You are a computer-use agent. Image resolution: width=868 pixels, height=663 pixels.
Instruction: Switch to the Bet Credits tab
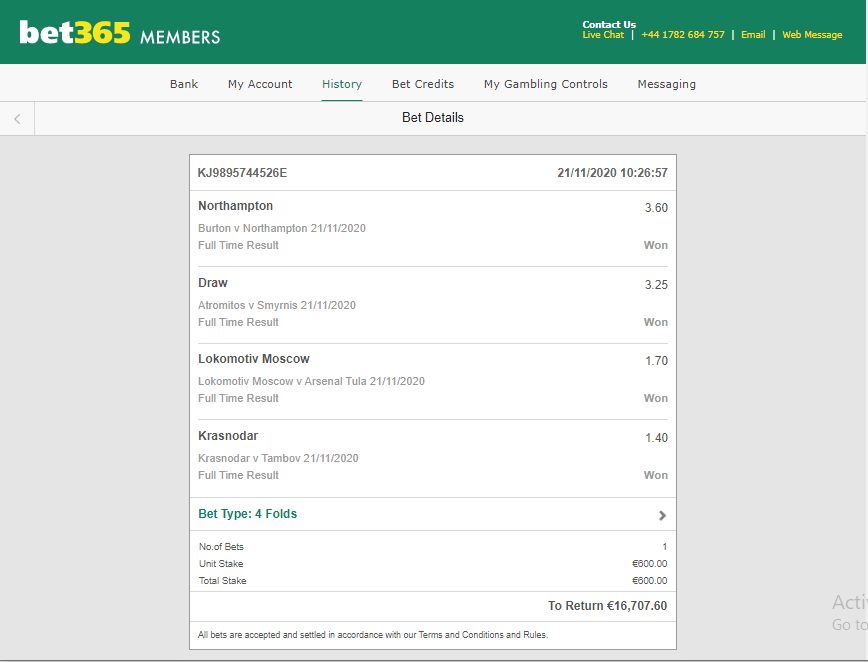pos(423,84)
